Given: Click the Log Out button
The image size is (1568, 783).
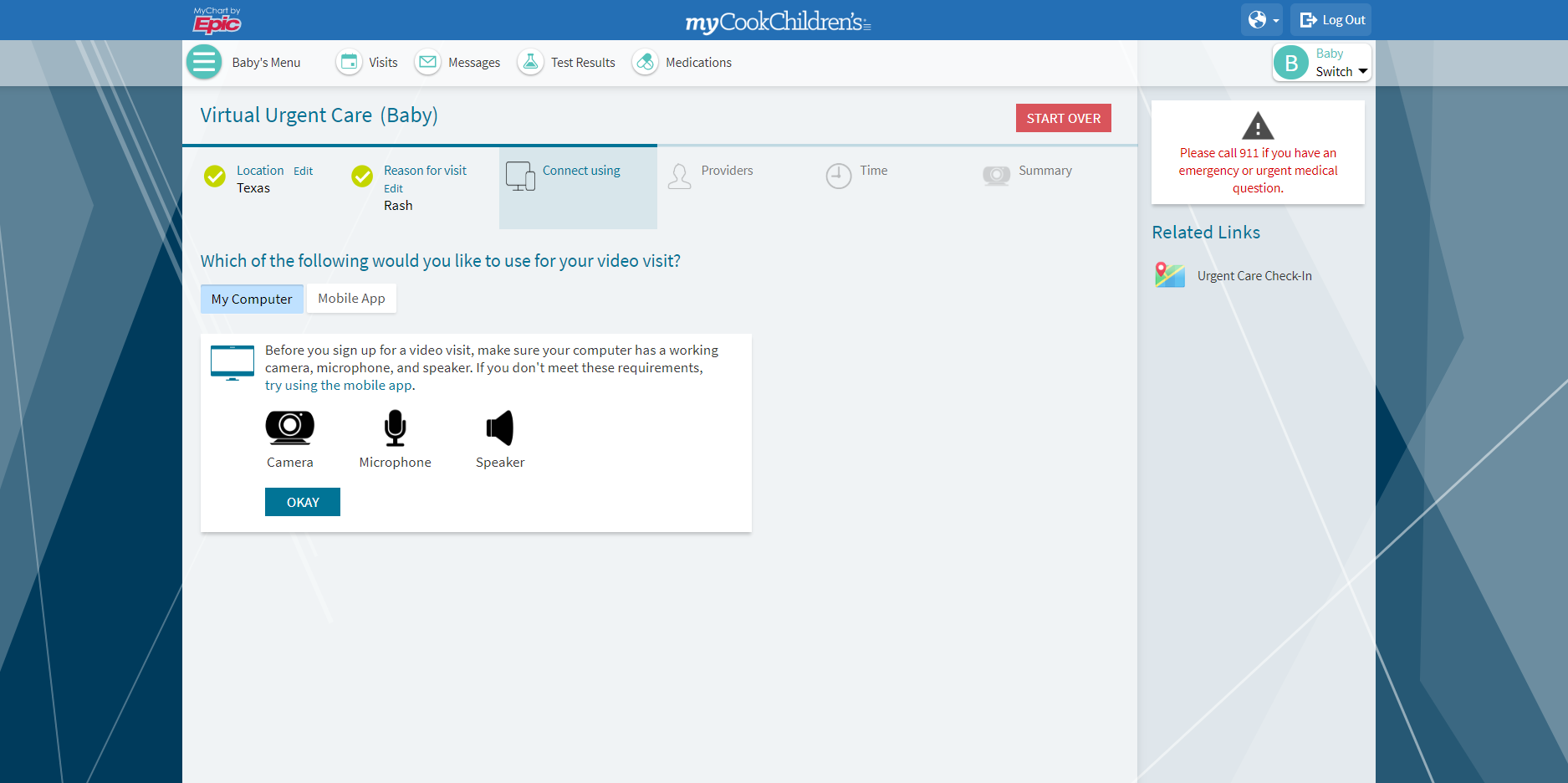Looking at the screenshot, I should 1331,20.
